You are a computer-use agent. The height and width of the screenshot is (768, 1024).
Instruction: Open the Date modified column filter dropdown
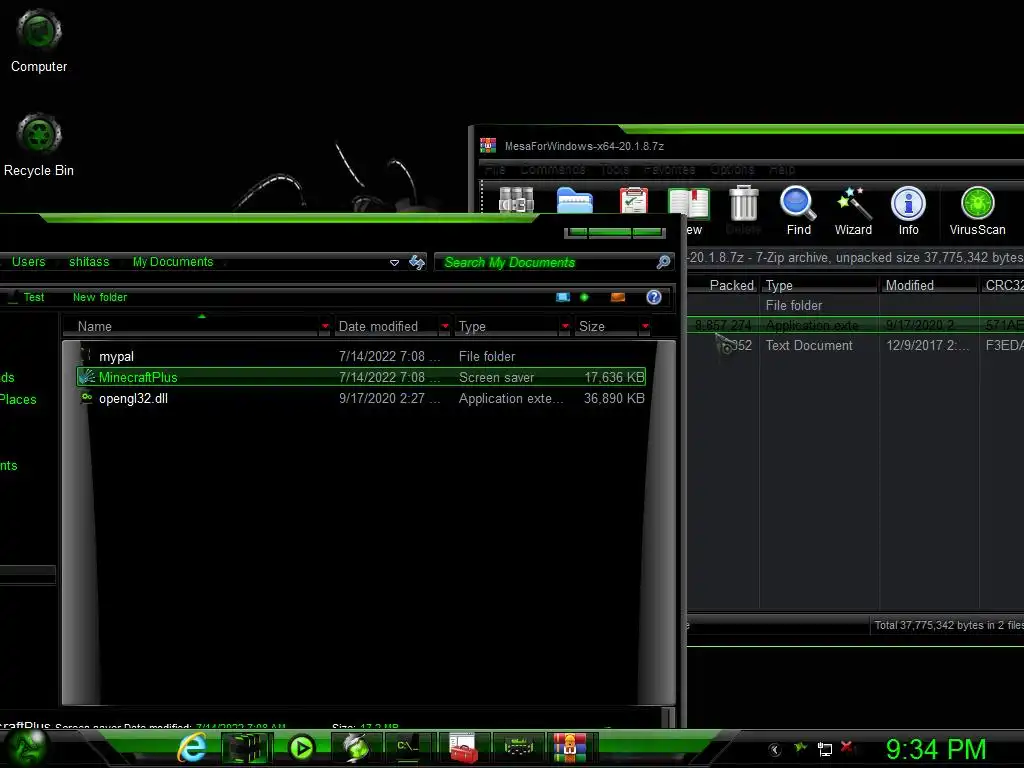(445, 326)
